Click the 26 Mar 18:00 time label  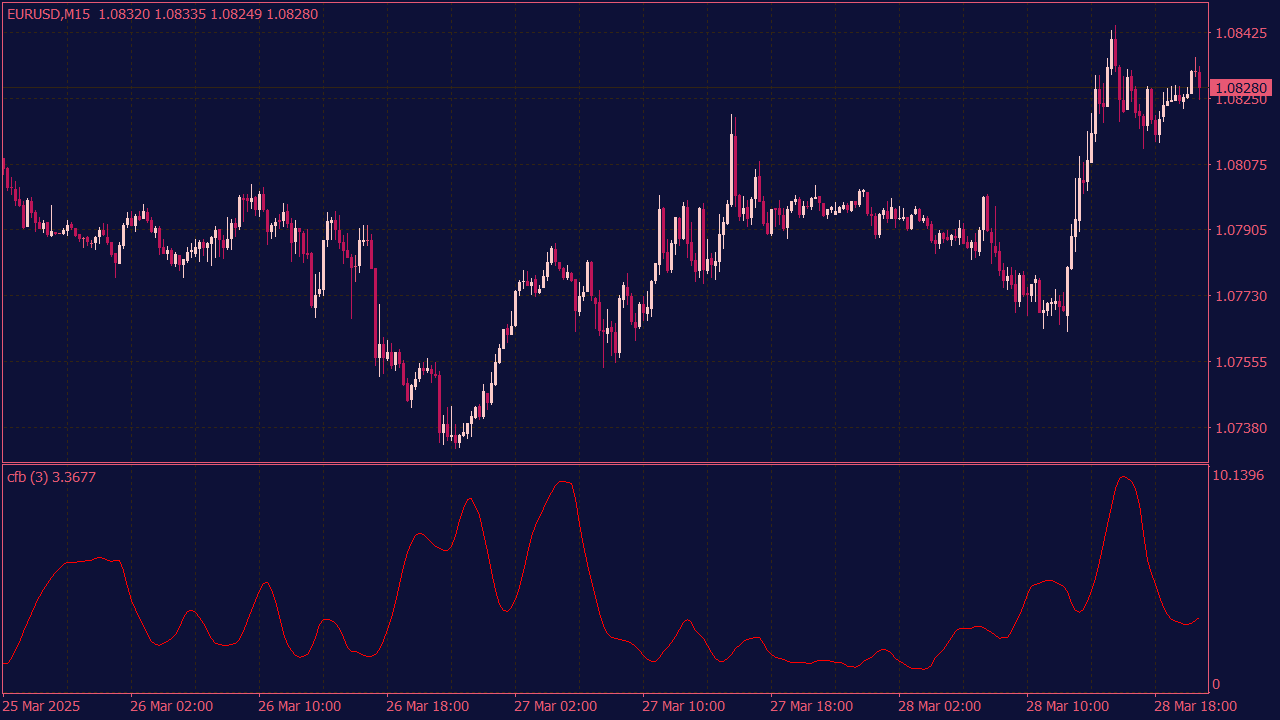(428, 706)
